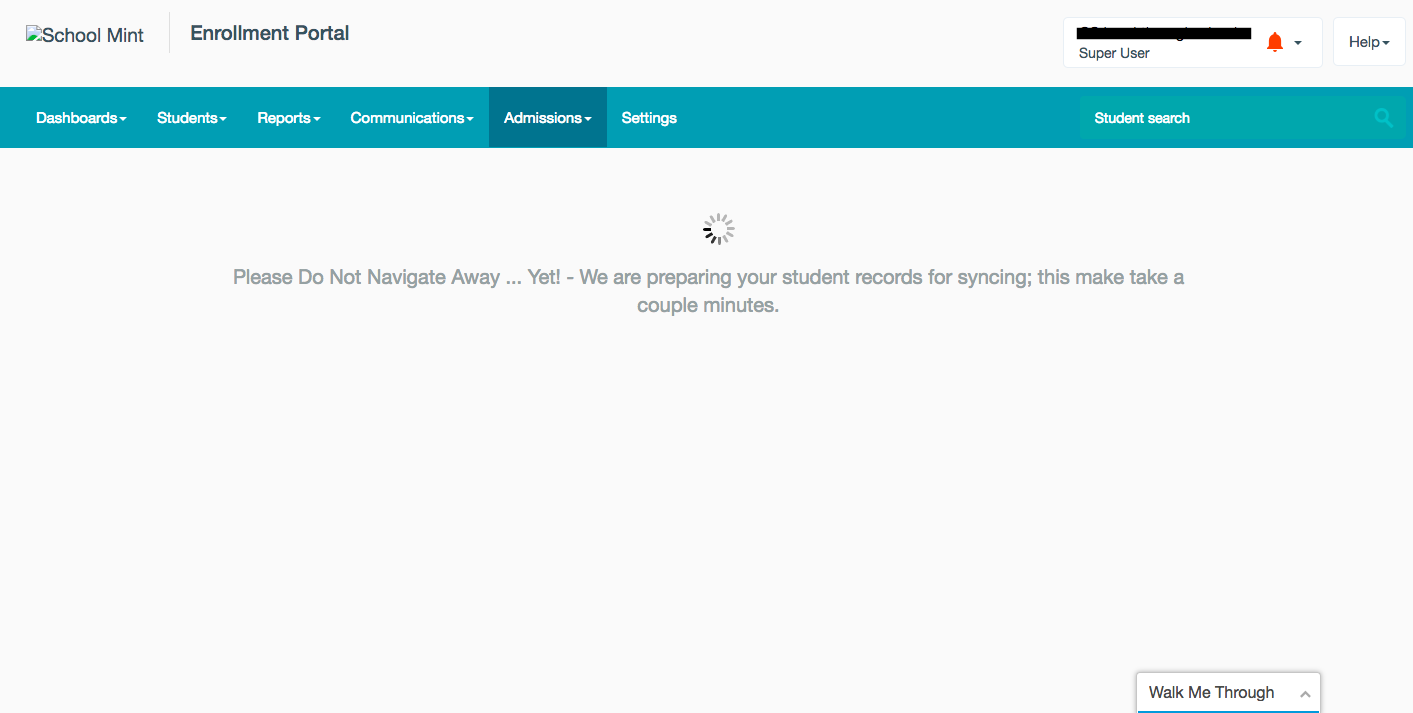Go to Settings in the navigation bar
The image size is (1413, 713).
pos(649,118)
